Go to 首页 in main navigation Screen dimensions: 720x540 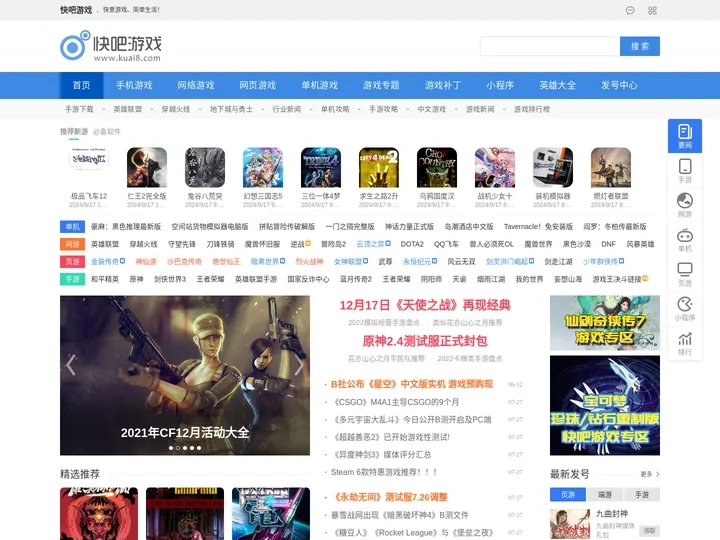pyautogui.click(x=81, y=85)
